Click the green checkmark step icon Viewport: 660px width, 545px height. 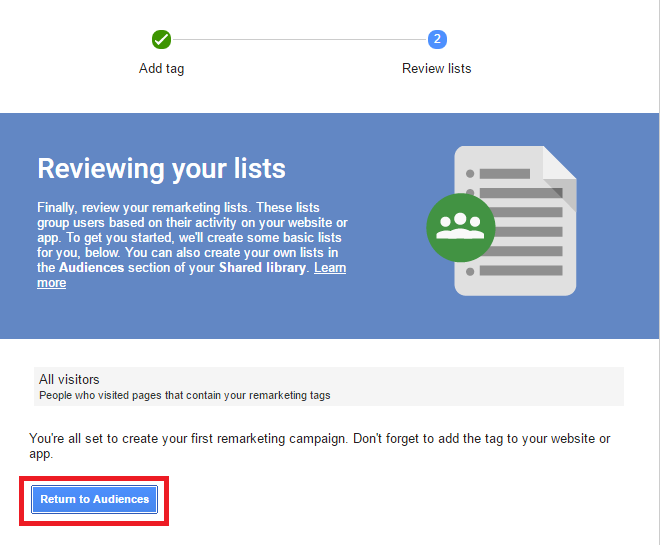[161, 40]
